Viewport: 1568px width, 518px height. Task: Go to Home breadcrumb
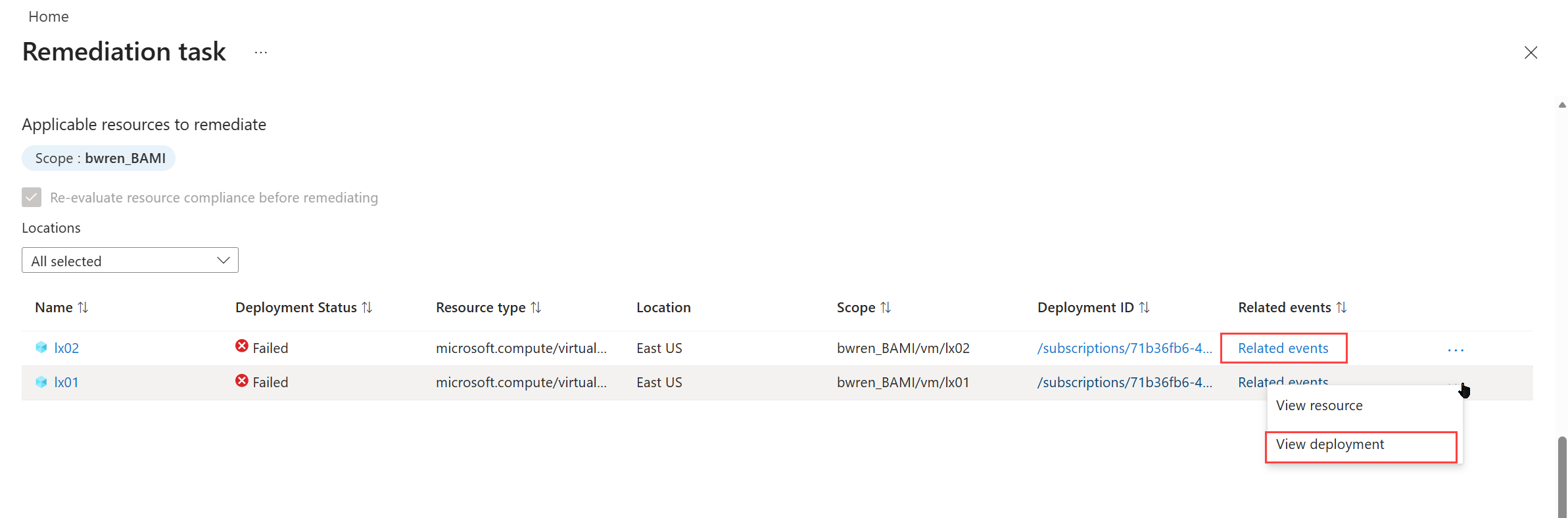49,16
